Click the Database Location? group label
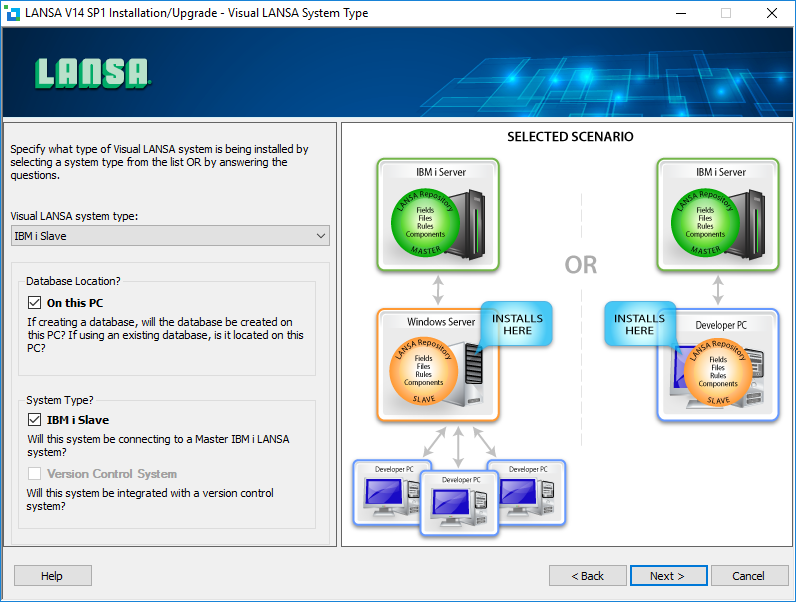The height and width of the screenshot is (602, 796). click(73, 281)
